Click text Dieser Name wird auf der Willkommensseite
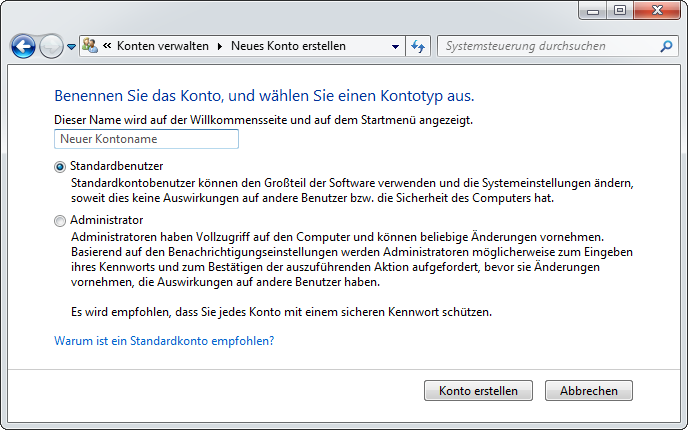This screenshot has height=430, width=688. (263, 120)
